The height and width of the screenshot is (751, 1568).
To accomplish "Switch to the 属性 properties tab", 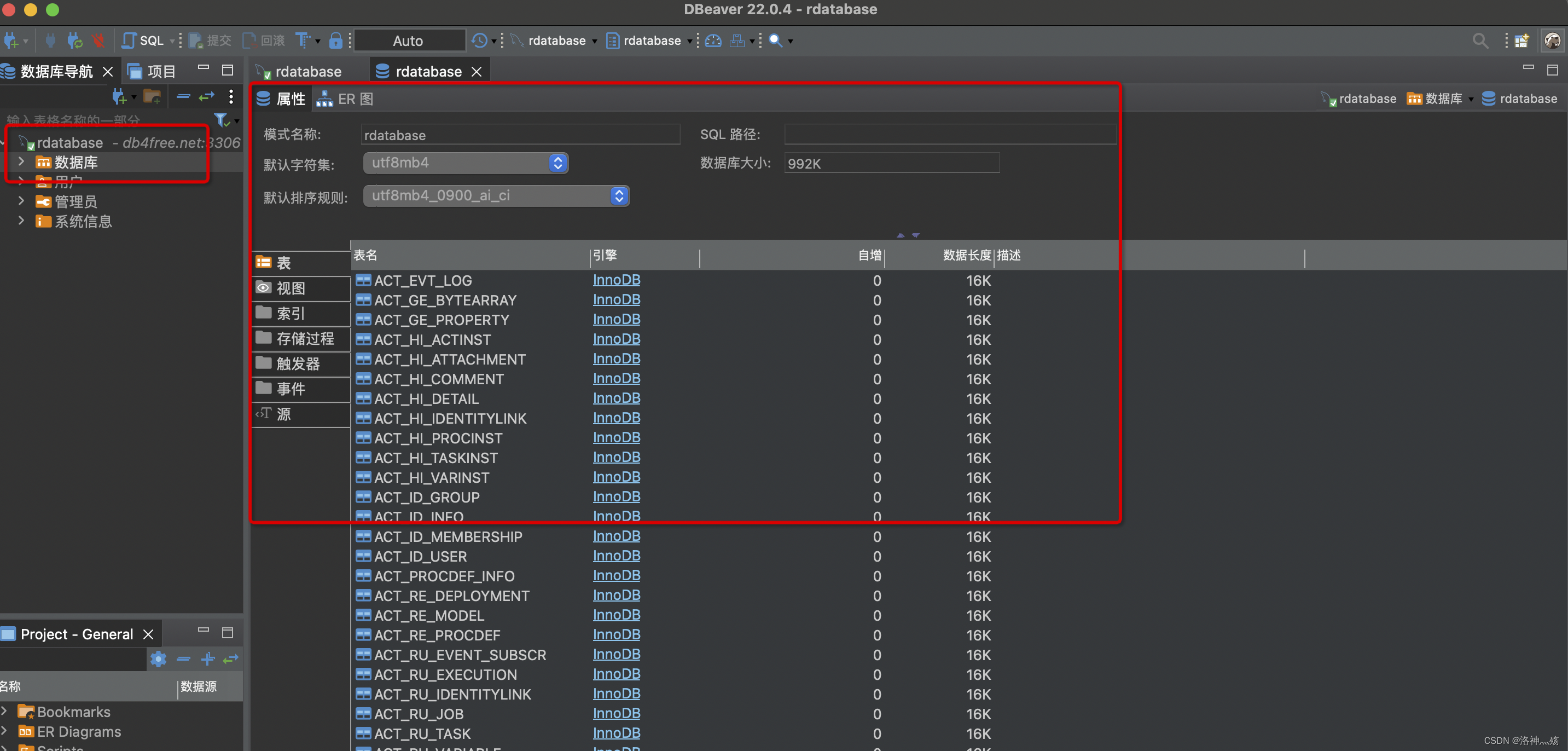I will coord(281,99).
